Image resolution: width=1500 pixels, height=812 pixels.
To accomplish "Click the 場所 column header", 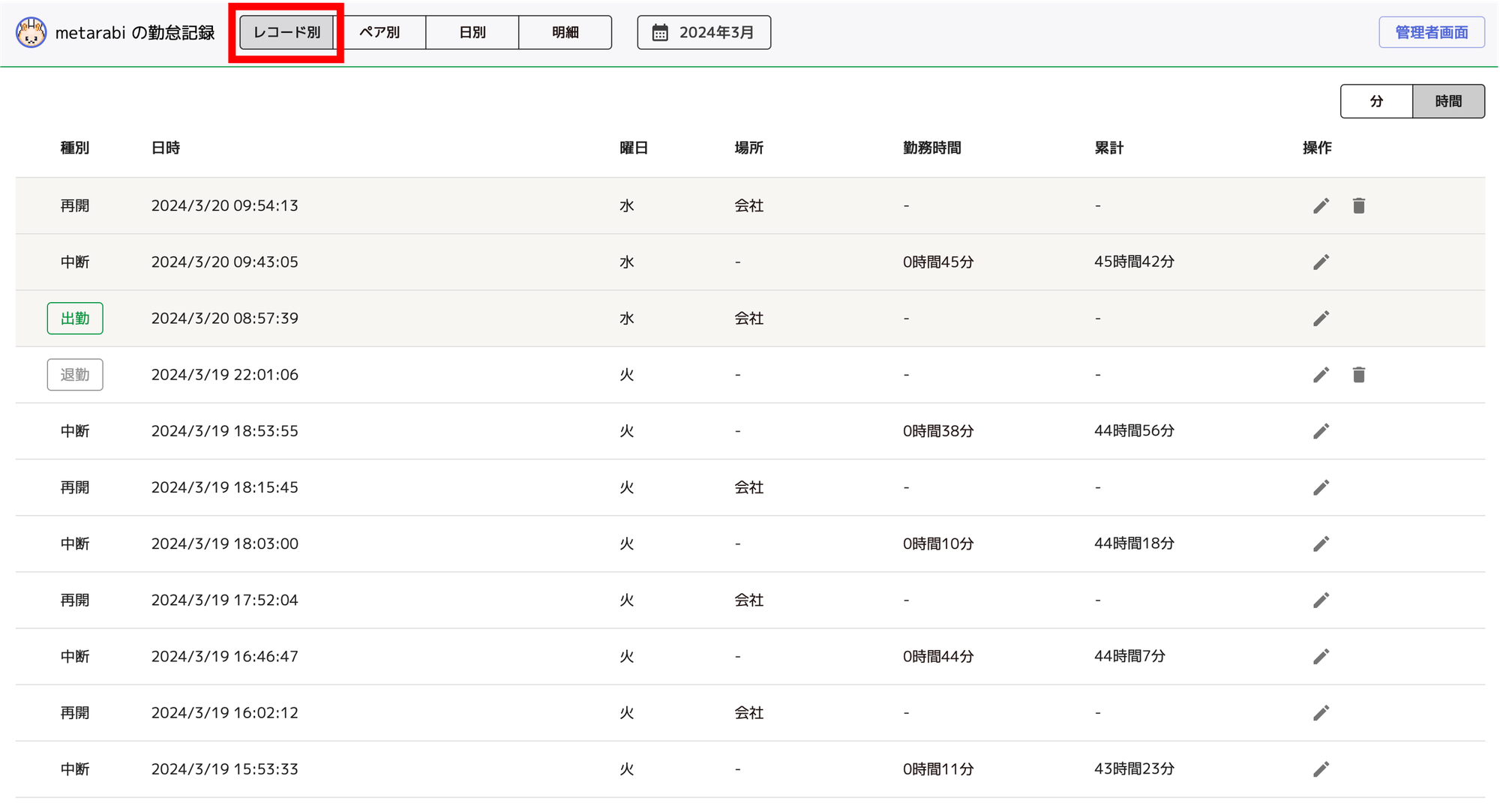I will tap(748, 148).
